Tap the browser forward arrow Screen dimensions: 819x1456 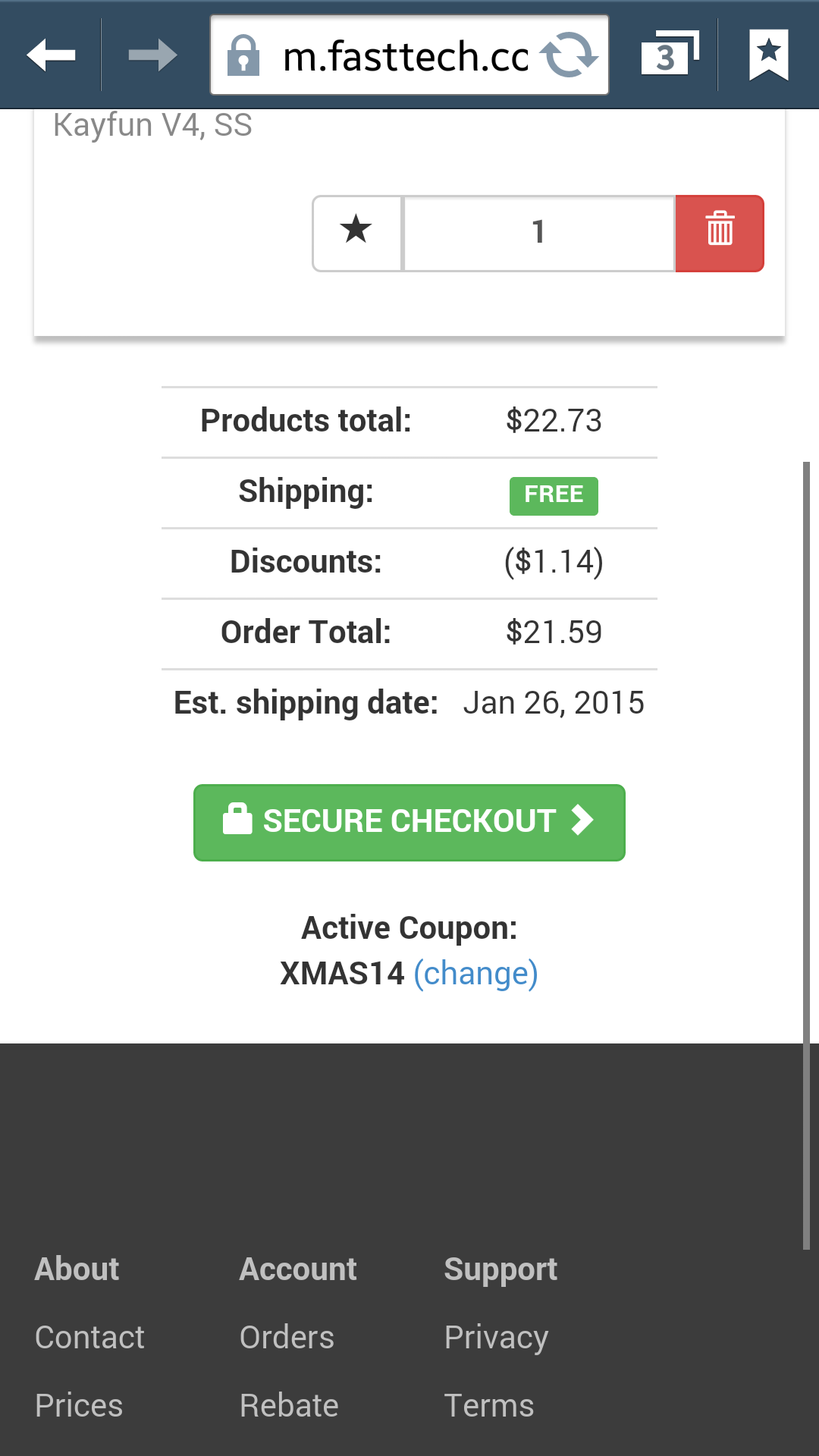[152, 55]
